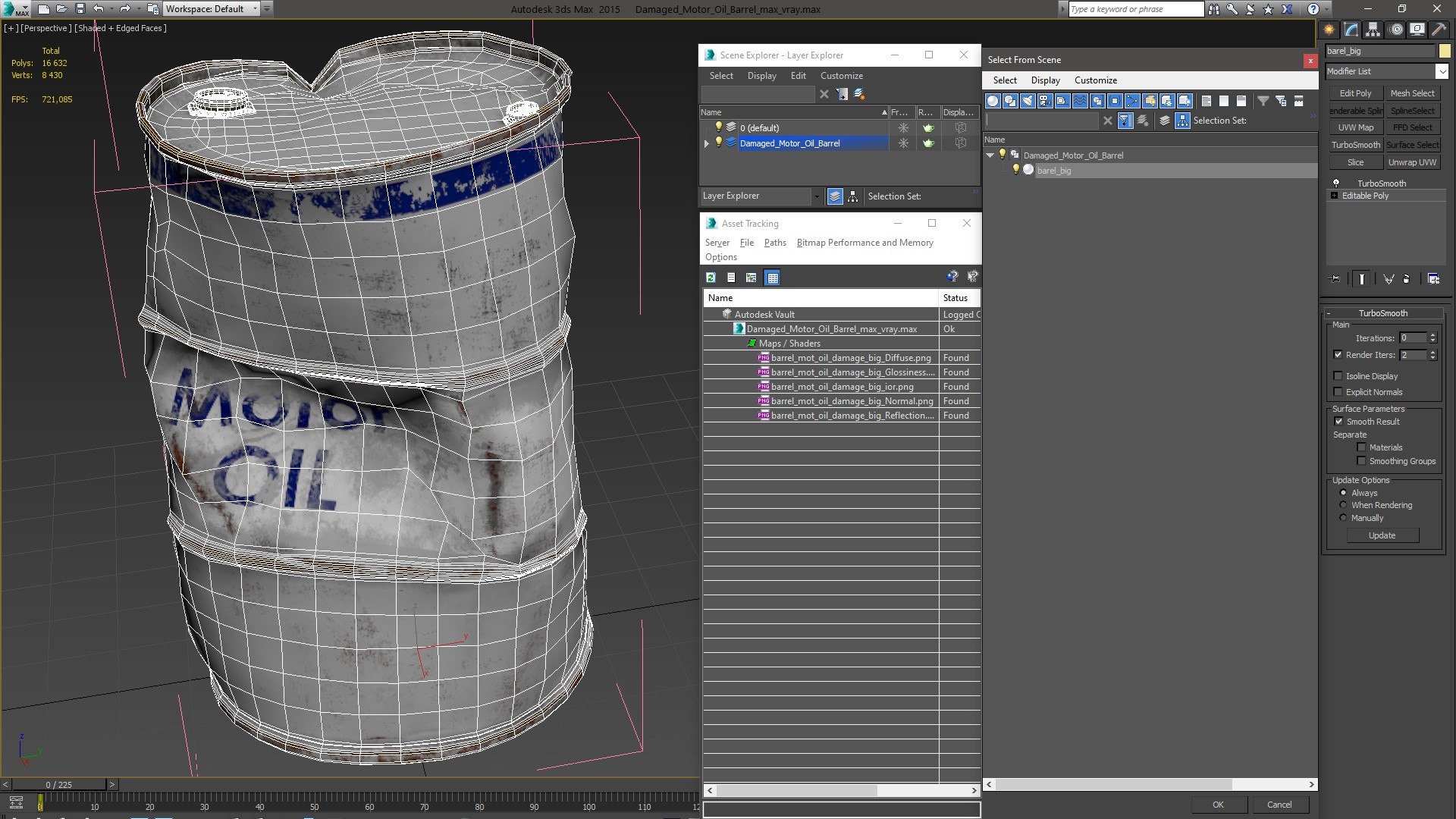Toggle Display Helpers filter in Select From Scene
1456x819 pixels.
coord(1062,101)
